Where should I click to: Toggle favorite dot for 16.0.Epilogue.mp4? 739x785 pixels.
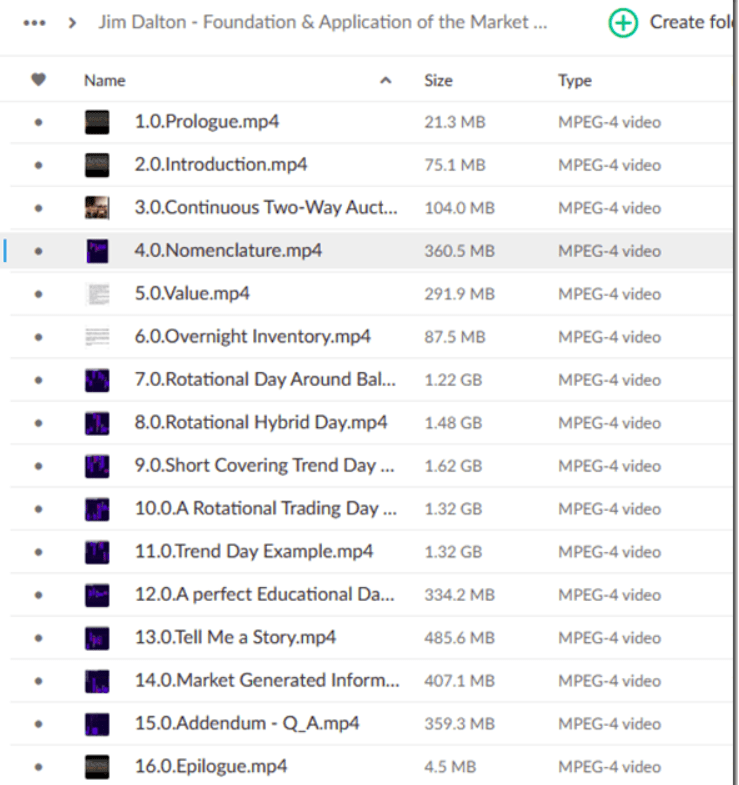39,767
